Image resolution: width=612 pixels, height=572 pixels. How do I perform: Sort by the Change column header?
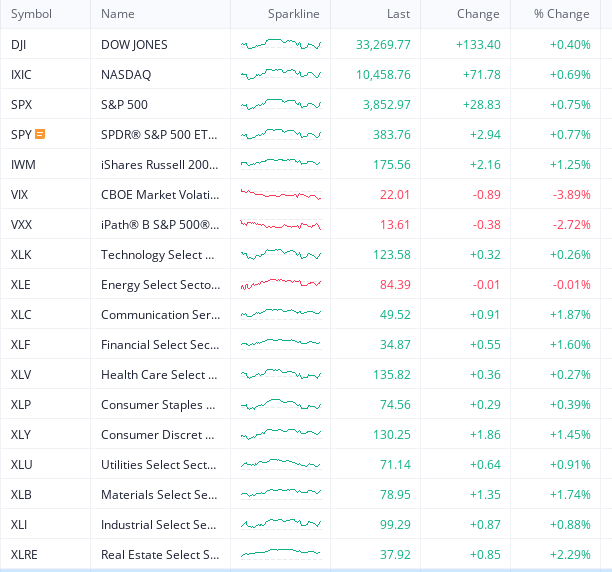pyautogui.click(x=478, y=14)
